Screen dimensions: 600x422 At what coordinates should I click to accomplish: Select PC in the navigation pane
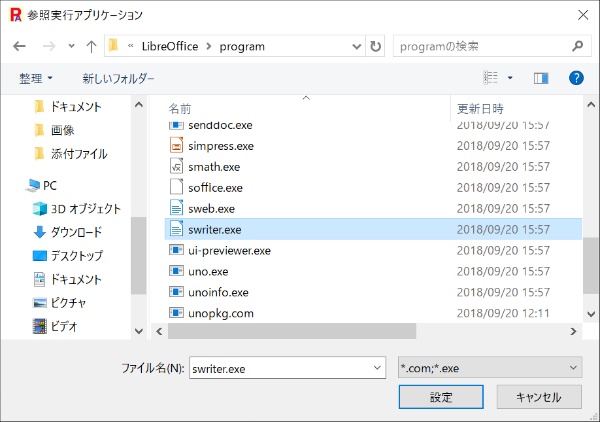click(41, 186)
